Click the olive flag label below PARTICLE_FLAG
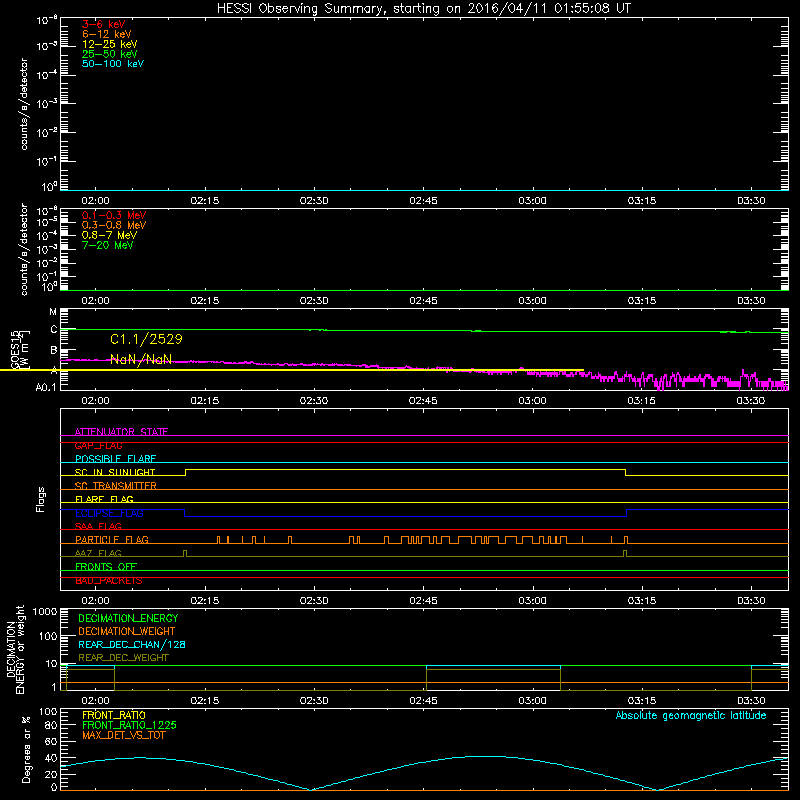Image resolution: width=800 pixels, height=800 pixels. click(98, 553)
